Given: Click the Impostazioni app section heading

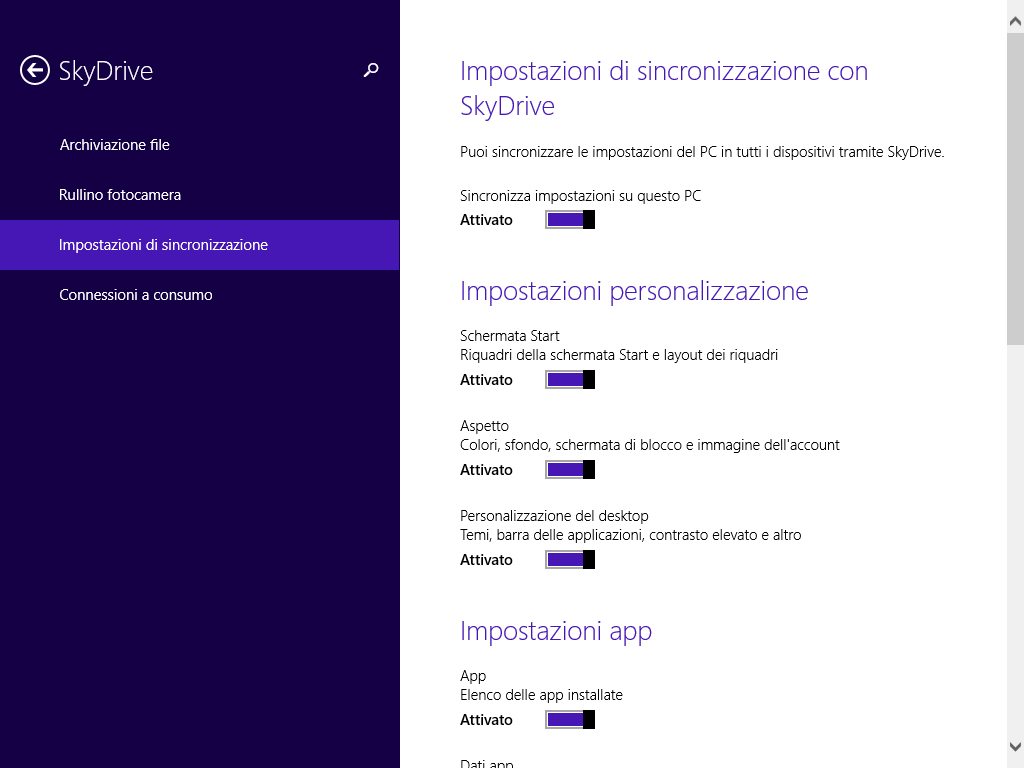Looking at the screenshot, I should tap(556, 631).
